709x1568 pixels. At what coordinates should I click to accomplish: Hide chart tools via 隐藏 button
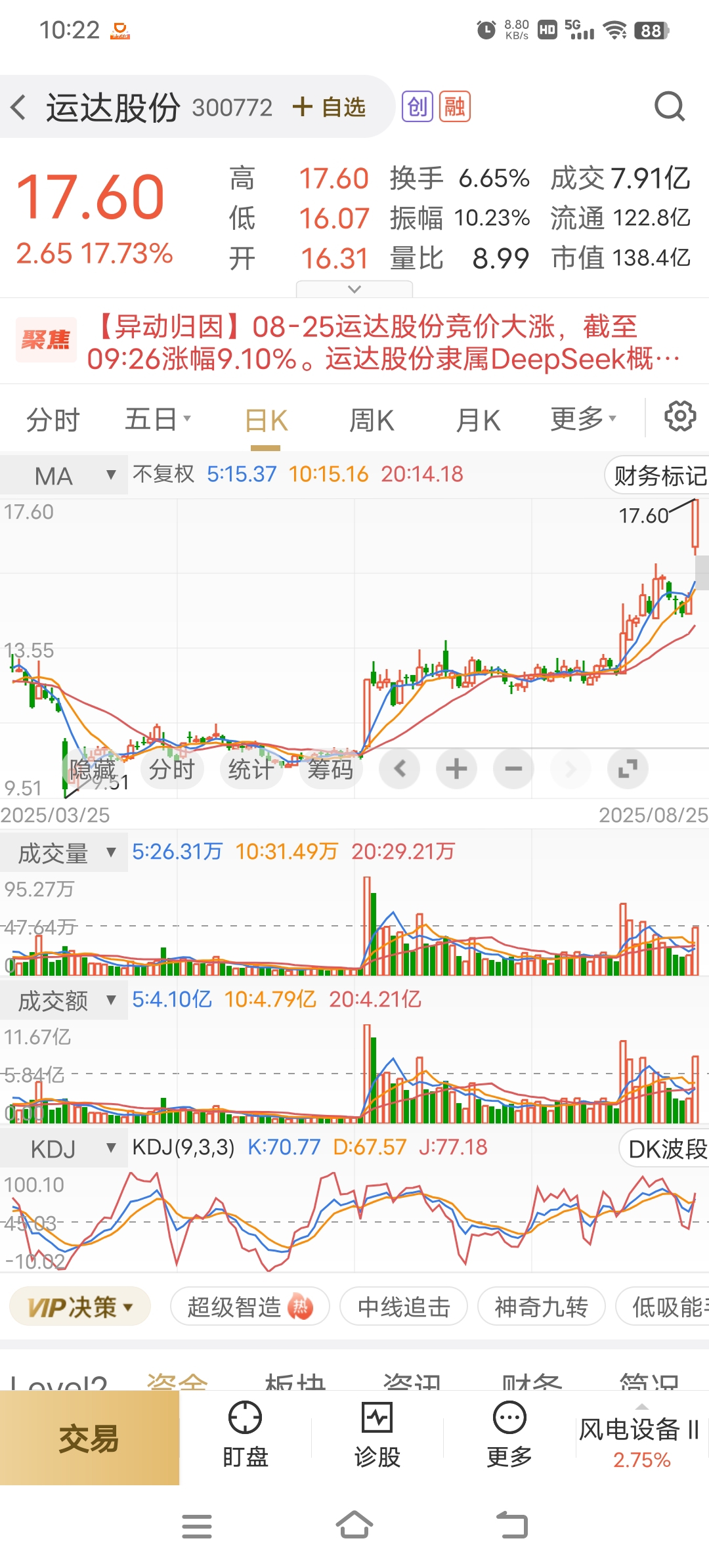[x=92, y=768]
